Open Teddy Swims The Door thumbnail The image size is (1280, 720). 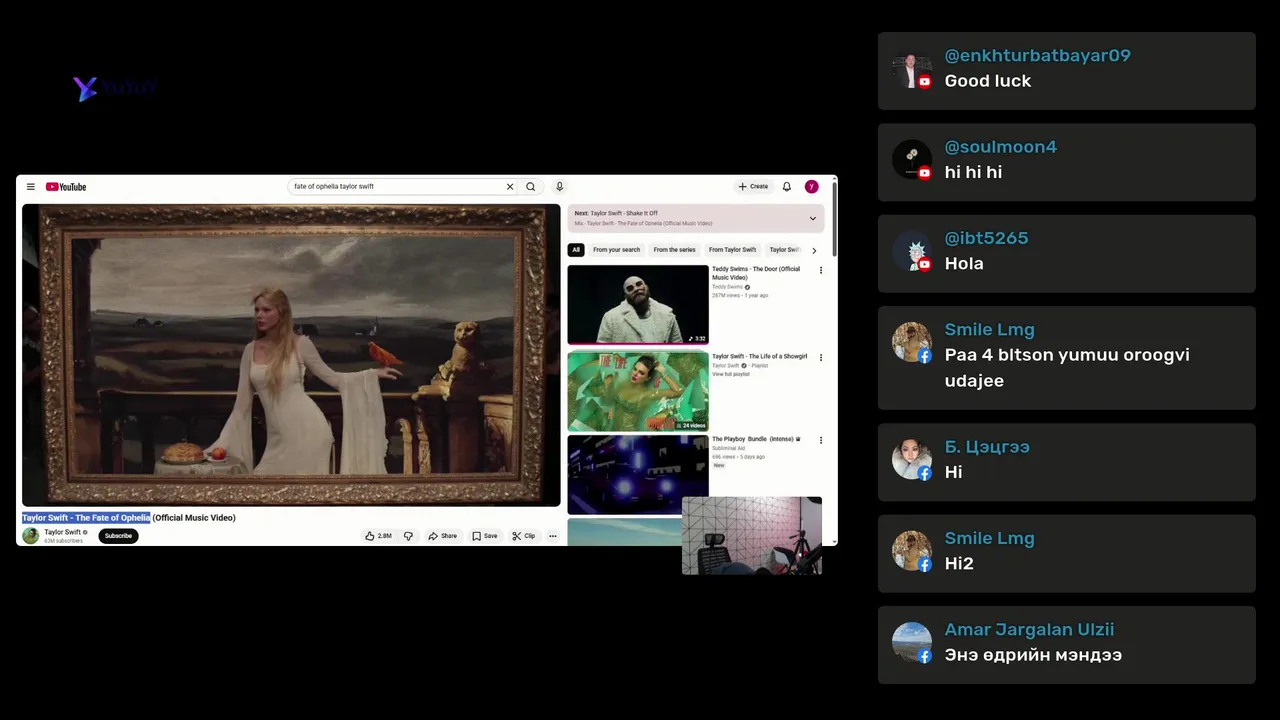click(x=638, y=304)
